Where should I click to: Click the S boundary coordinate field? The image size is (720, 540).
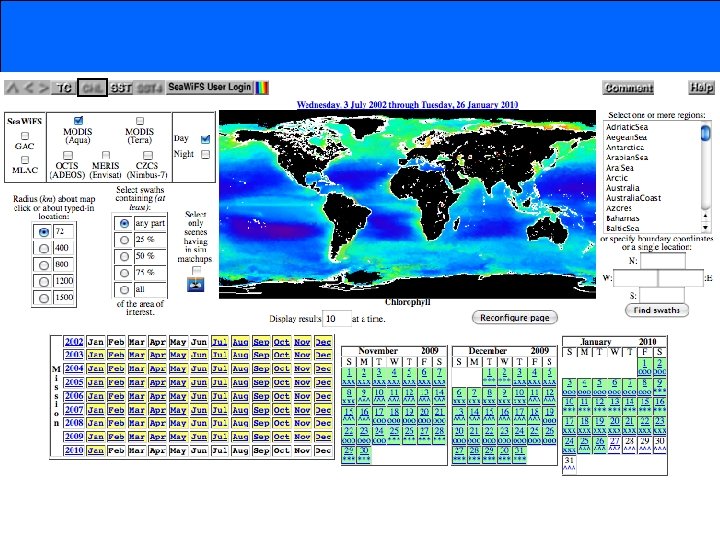(x=662, y=295)
